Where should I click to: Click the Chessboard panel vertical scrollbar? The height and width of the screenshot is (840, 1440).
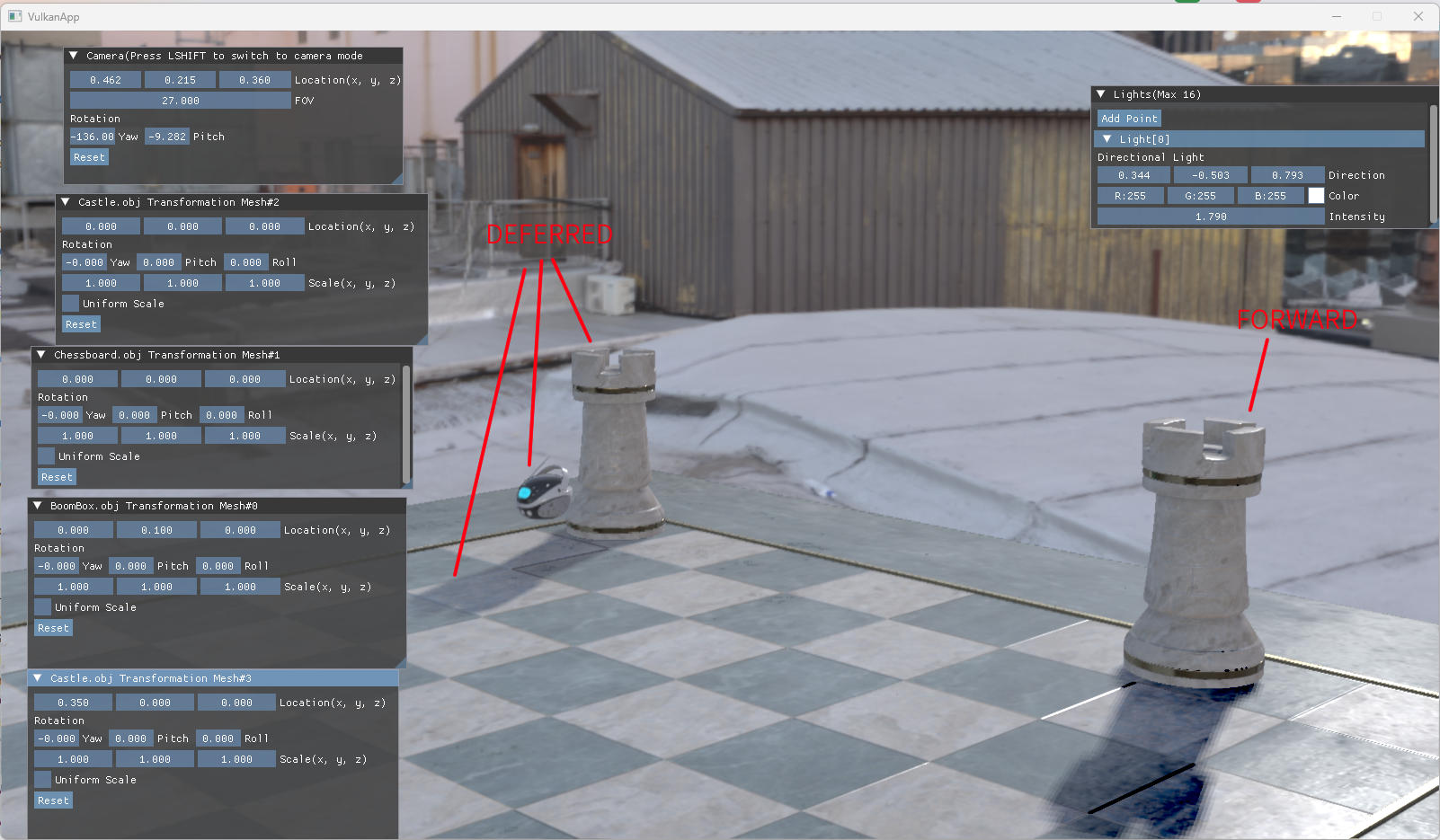406,422
